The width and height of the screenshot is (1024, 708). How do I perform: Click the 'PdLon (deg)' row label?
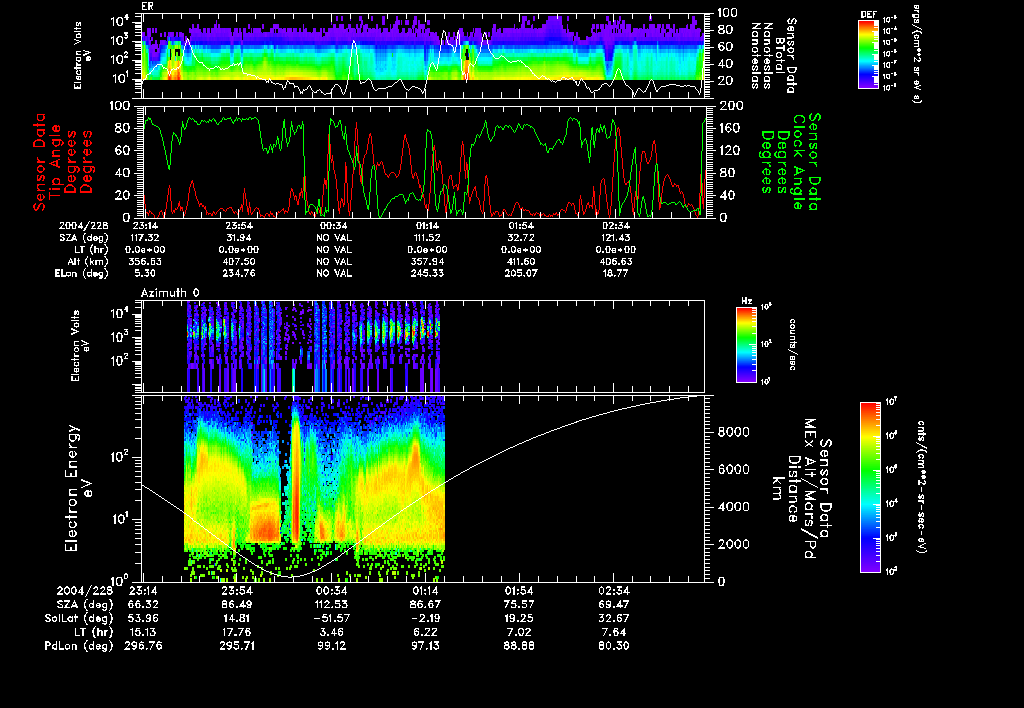(x=78, y=646)
